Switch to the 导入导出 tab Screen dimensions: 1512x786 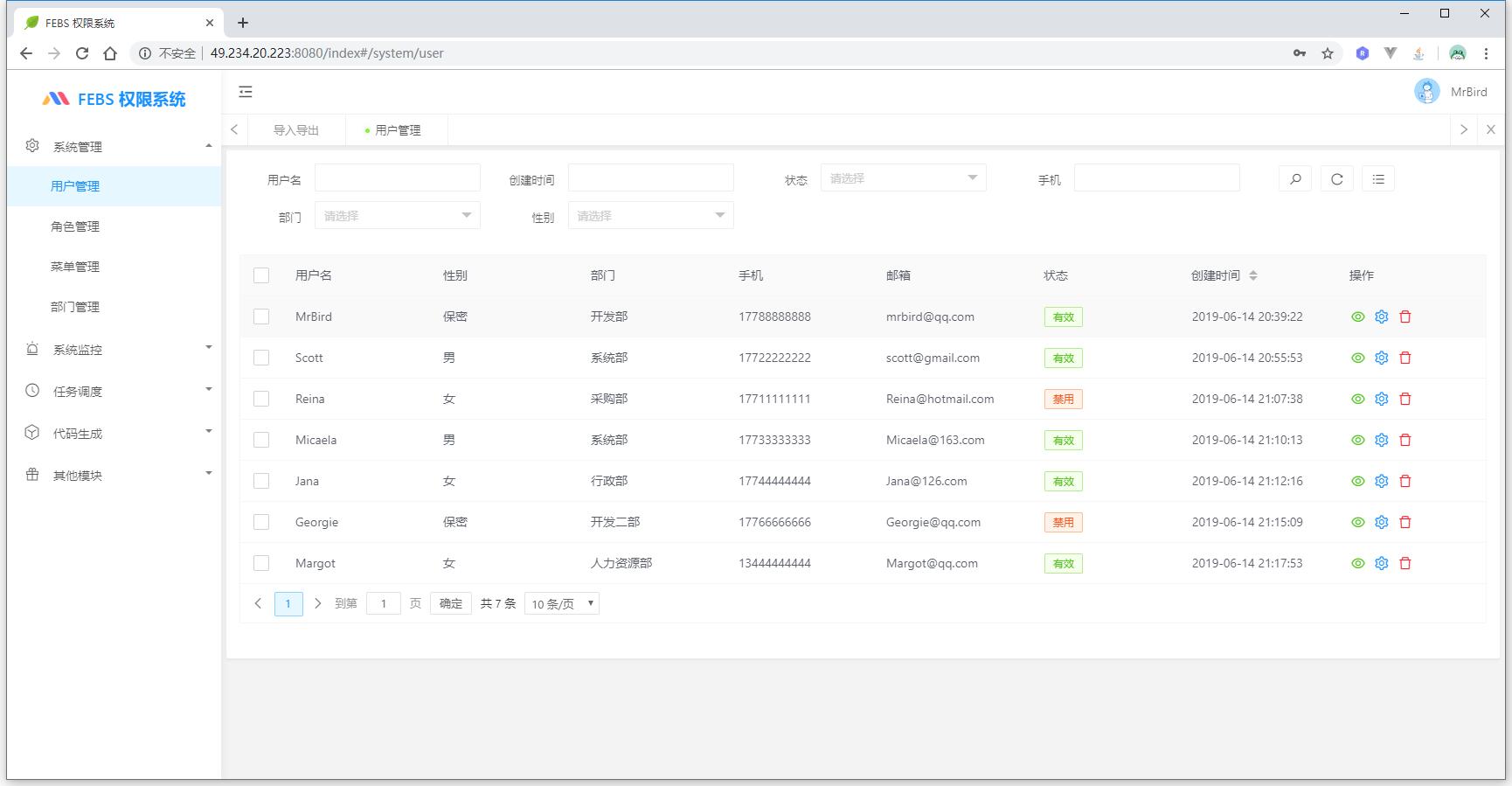(x=296, y=129)
